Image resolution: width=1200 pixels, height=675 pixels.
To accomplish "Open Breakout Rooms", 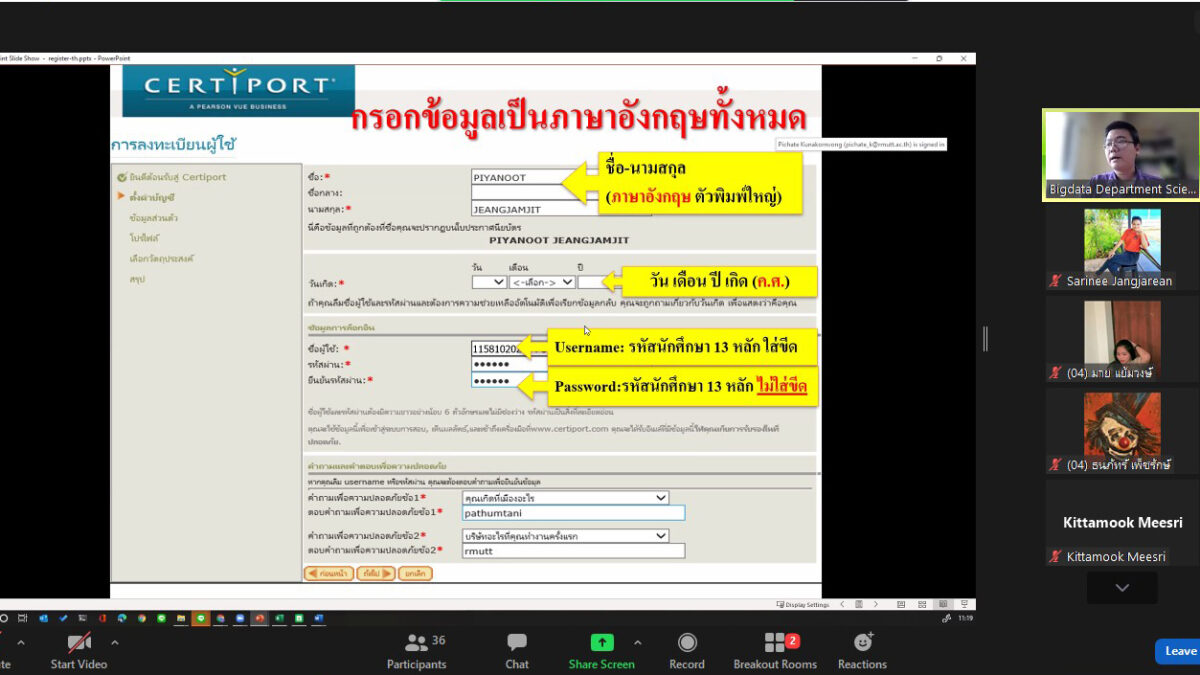I will pos(775,650).
